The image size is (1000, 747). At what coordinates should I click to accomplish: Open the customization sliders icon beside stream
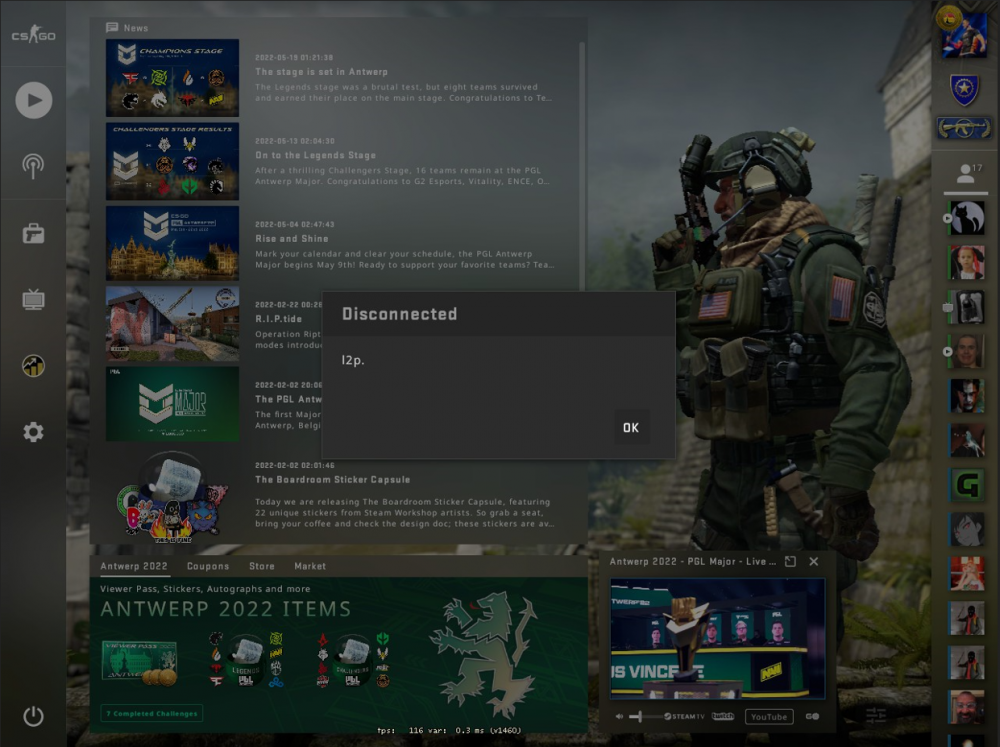click(875, 716)
